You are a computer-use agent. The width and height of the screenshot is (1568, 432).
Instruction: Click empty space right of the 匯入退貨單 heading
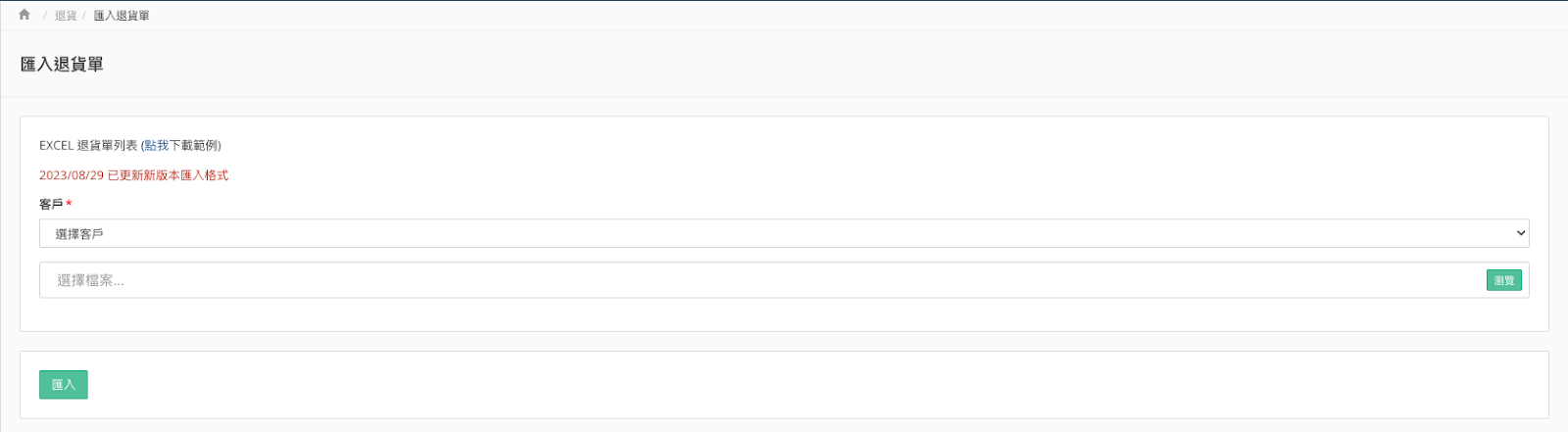coord(784,64)
